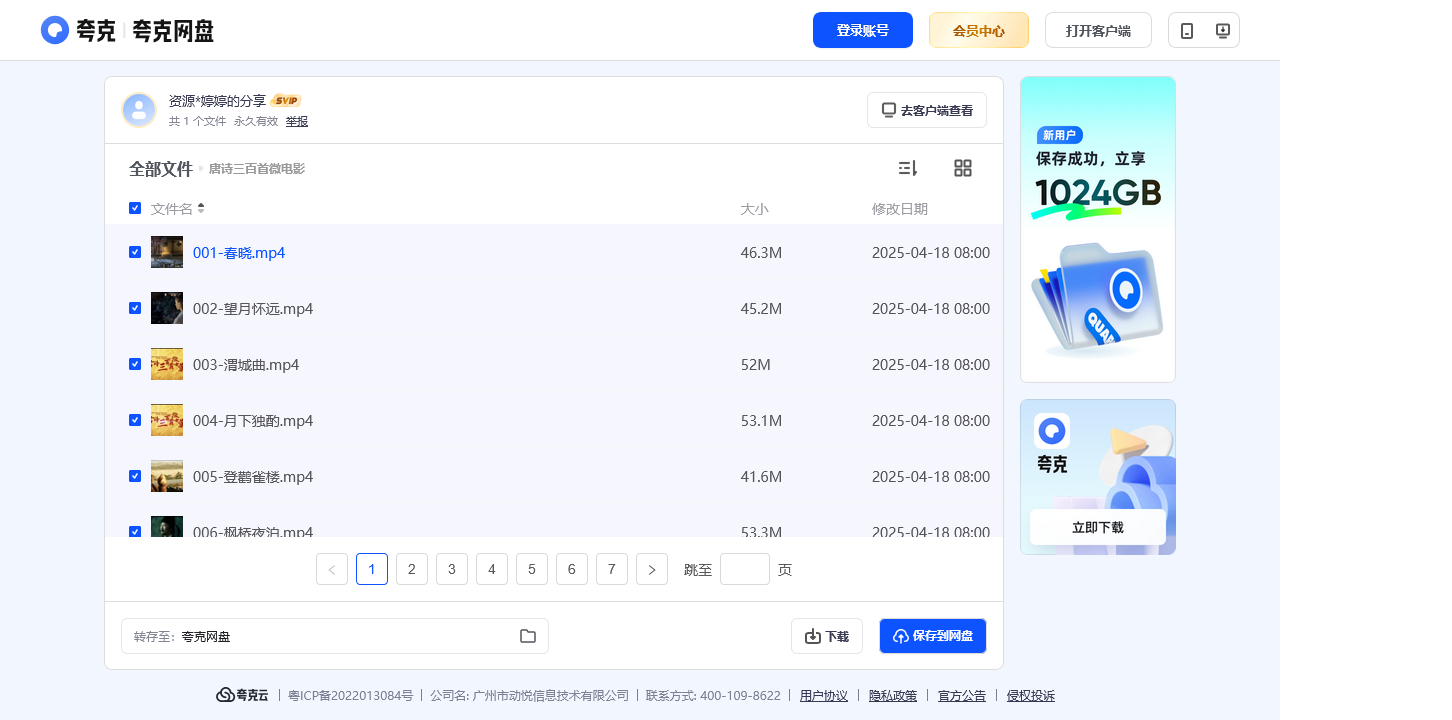Click the 1024GB new user promo banner
The height and width of the screenshot is (720, 1452).
coord(1098,229)
